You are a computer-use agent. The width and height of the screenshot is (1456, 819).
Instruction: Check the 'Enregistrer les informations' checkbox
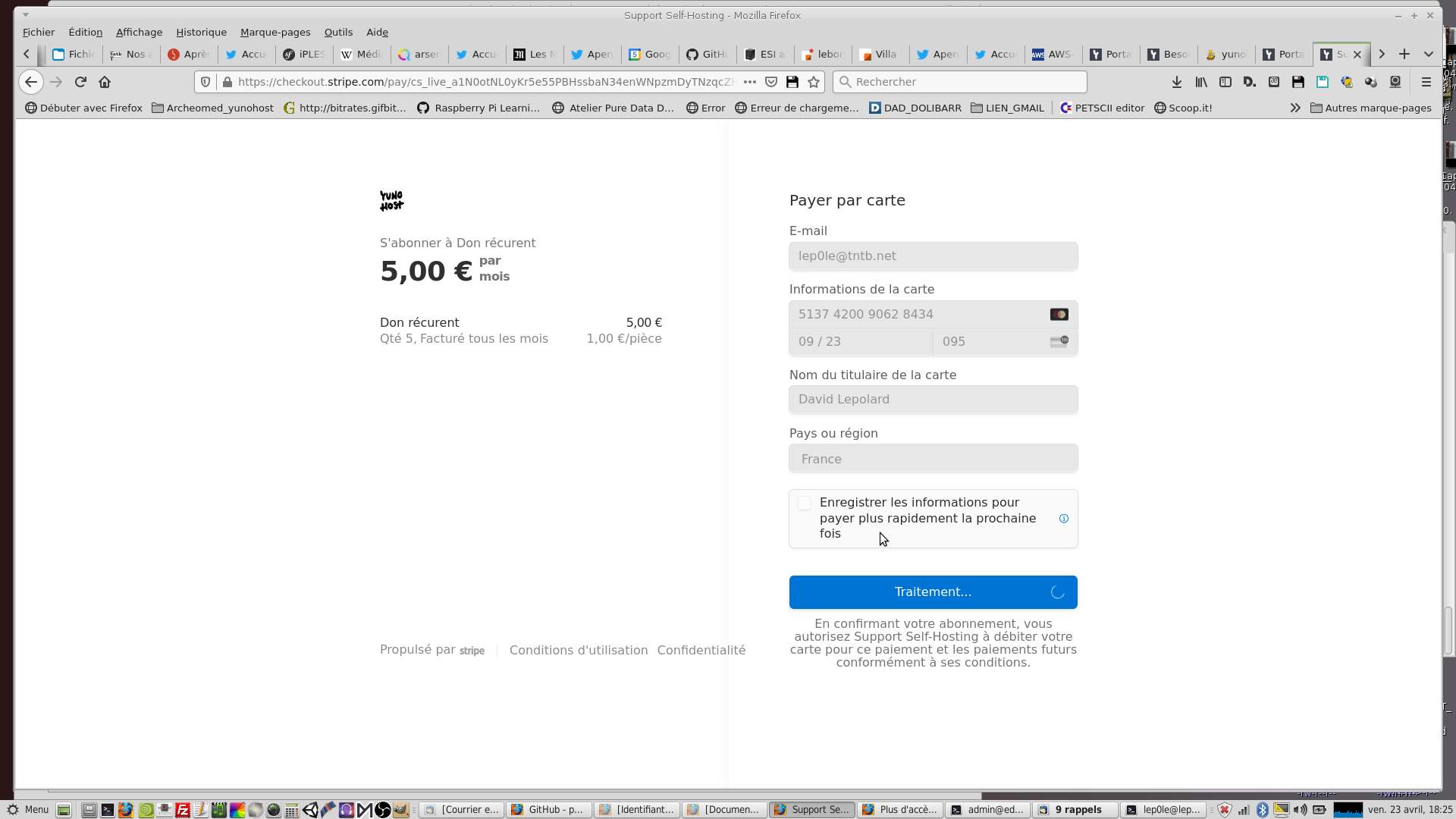(805, 503)
